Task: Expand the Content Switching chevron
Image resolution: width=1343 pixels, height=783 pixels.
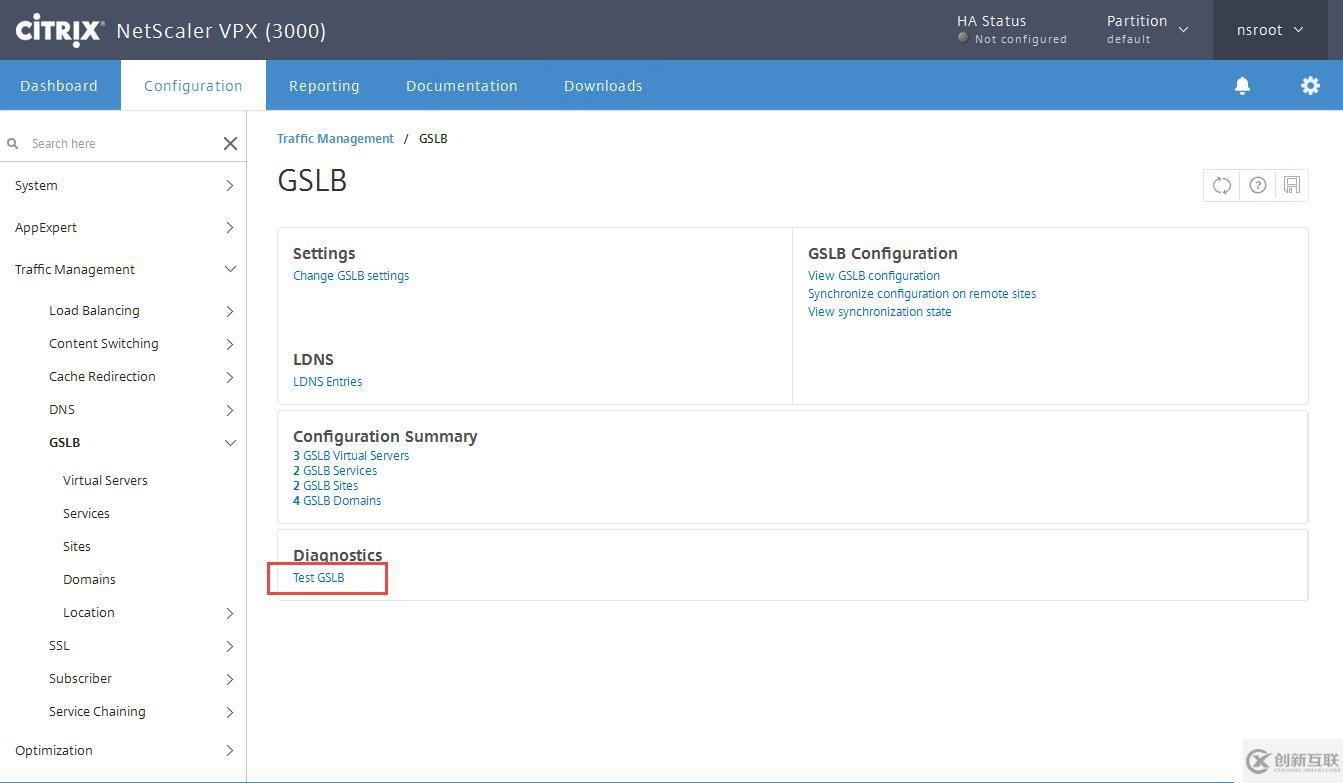Action: [229, 344]
